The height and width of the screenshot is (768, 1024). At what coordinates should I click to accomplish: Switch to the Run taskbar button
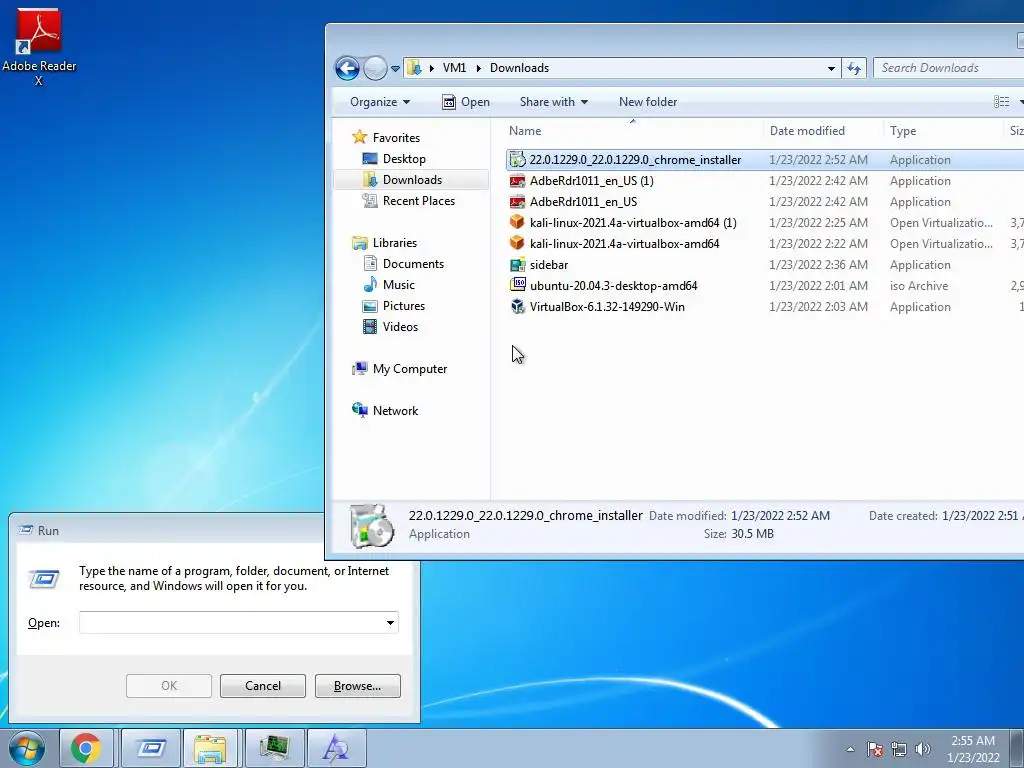point(150,748)
